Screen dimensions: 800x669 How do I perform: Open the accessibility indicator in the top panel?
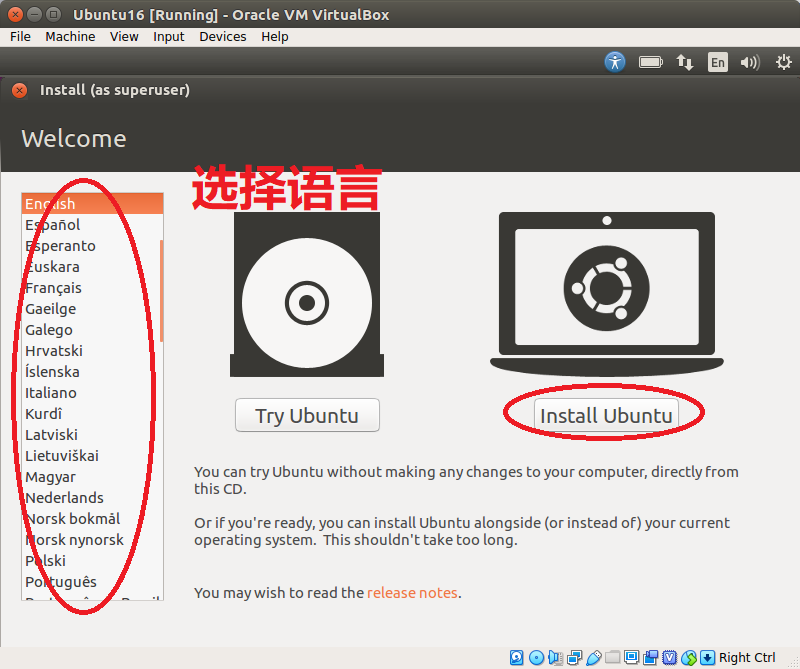click(x=615, y=62)
